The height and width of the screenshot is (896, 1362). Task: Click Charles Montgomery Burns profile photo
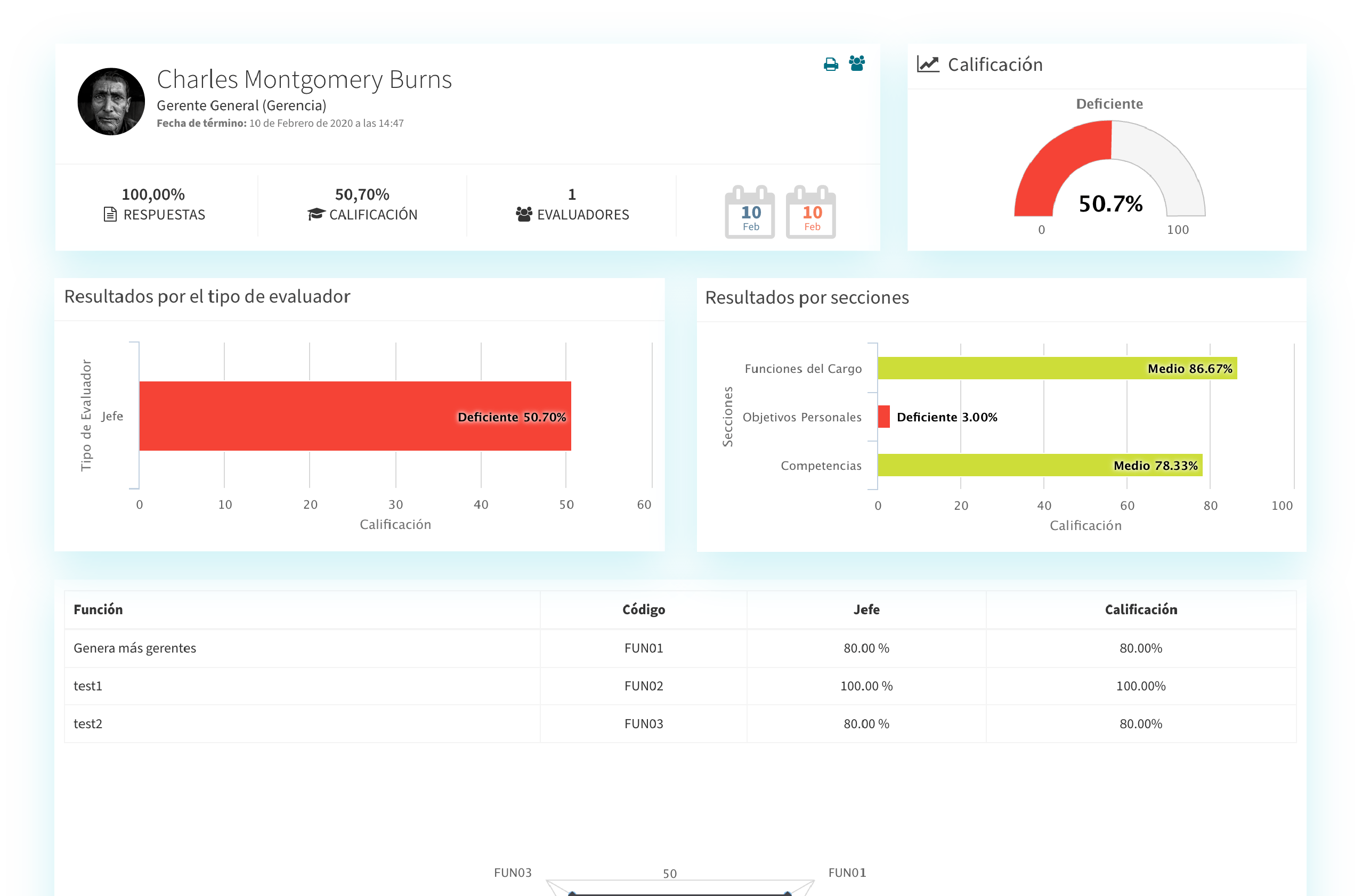coord(111,102)
